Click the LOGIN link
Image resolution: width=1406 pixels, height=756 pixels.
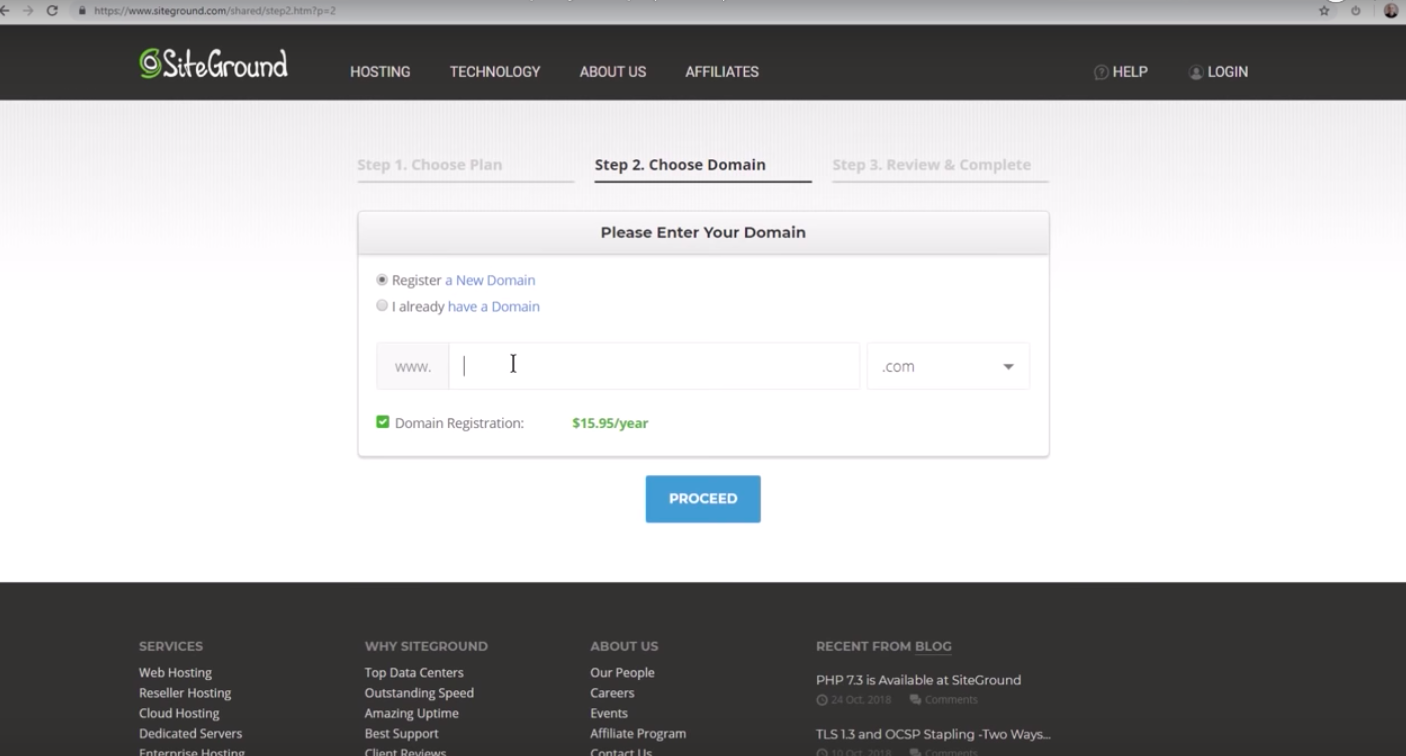coord(1227,72)
